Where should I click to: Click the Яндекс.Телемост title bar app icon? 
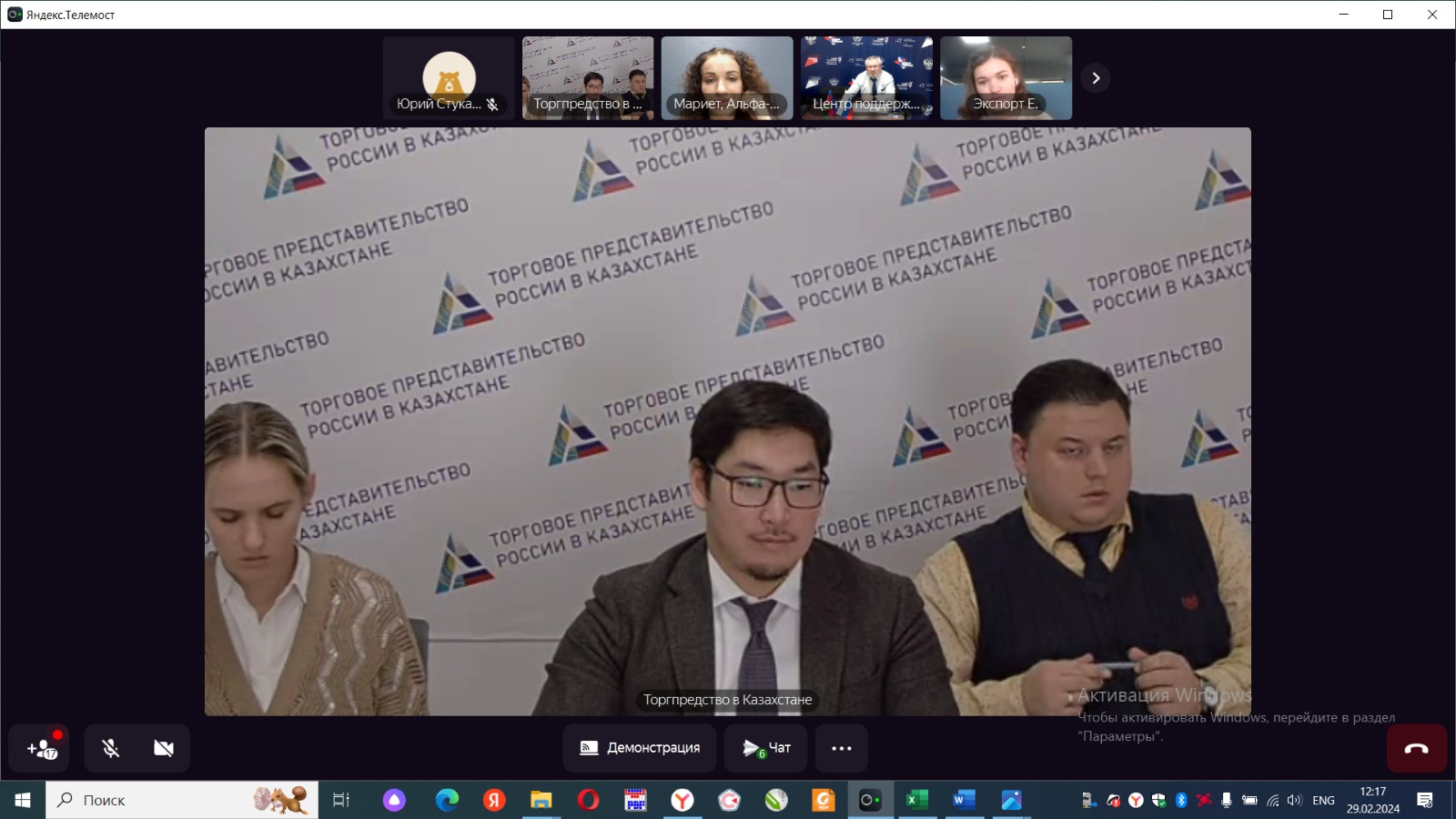coord(15,15)
